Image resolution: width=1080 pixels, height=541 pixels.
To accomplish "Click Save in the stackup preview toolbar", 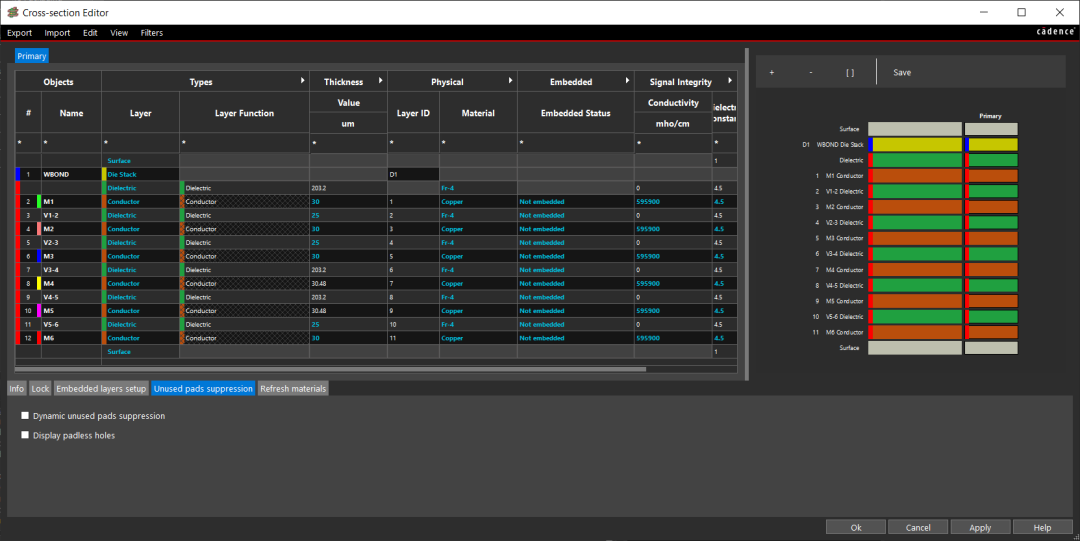I will pyautogui.click(x=902, y=73).
